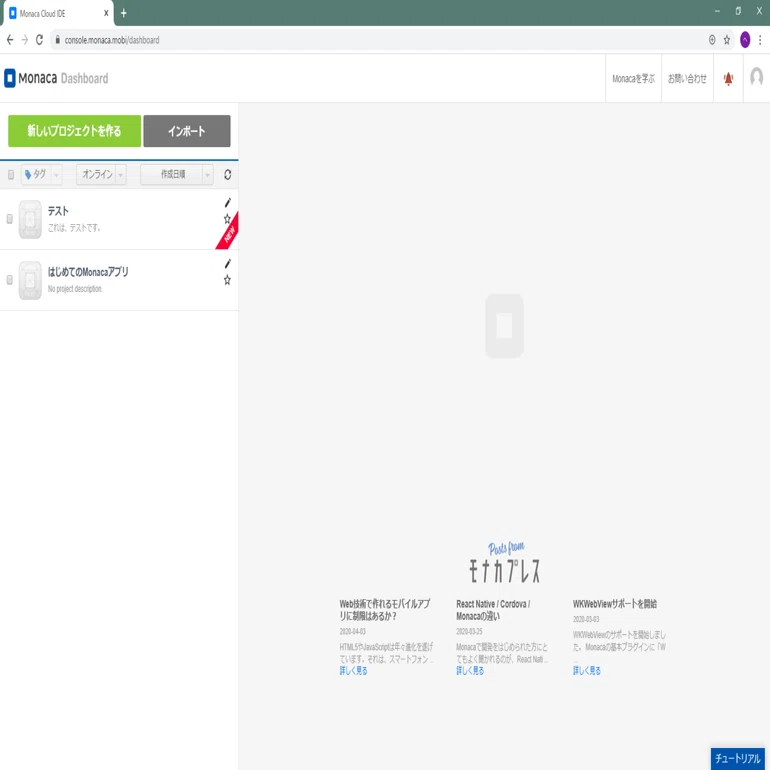Open the Chrome profile avatar

(745, 40)
